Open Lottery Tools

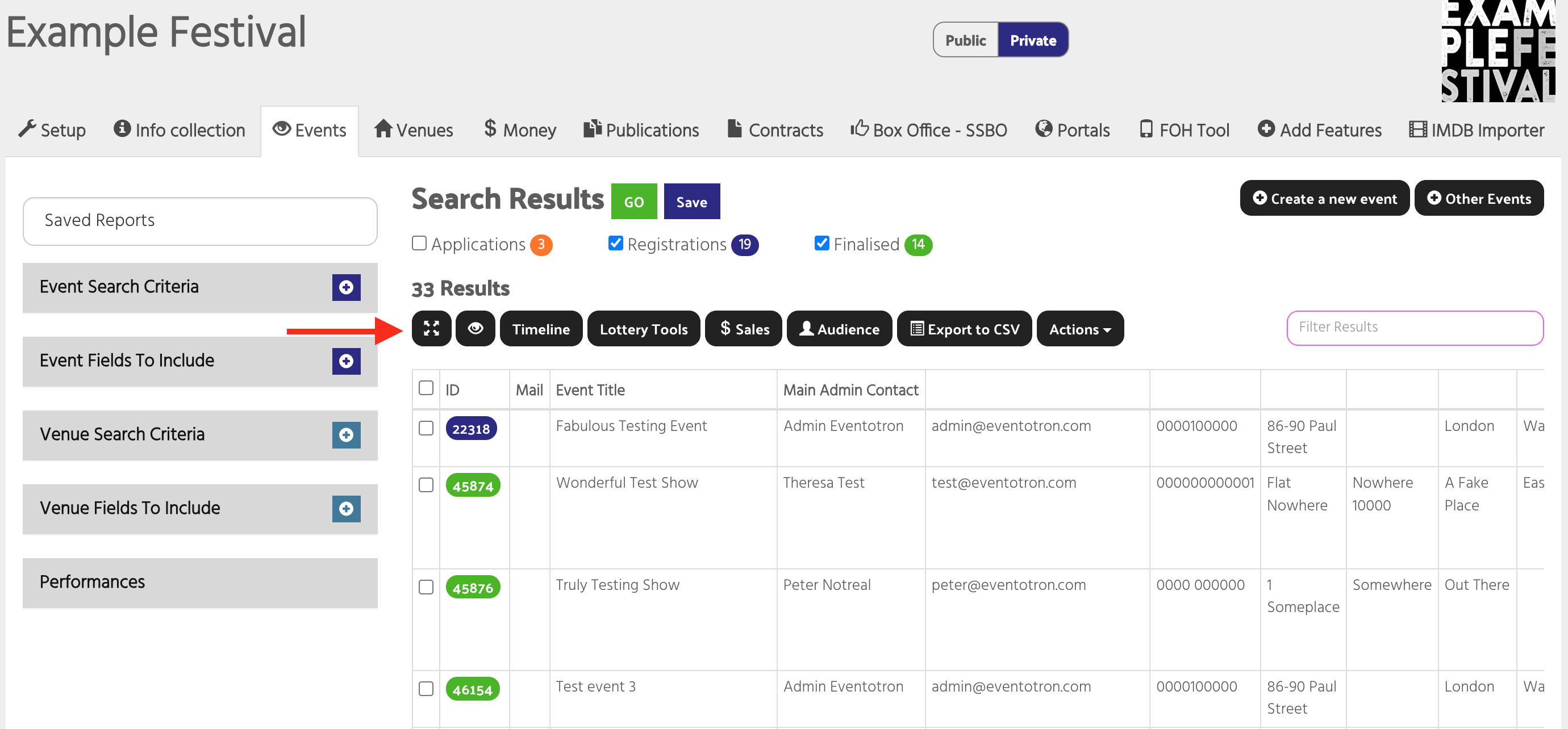tap(643, 329)
